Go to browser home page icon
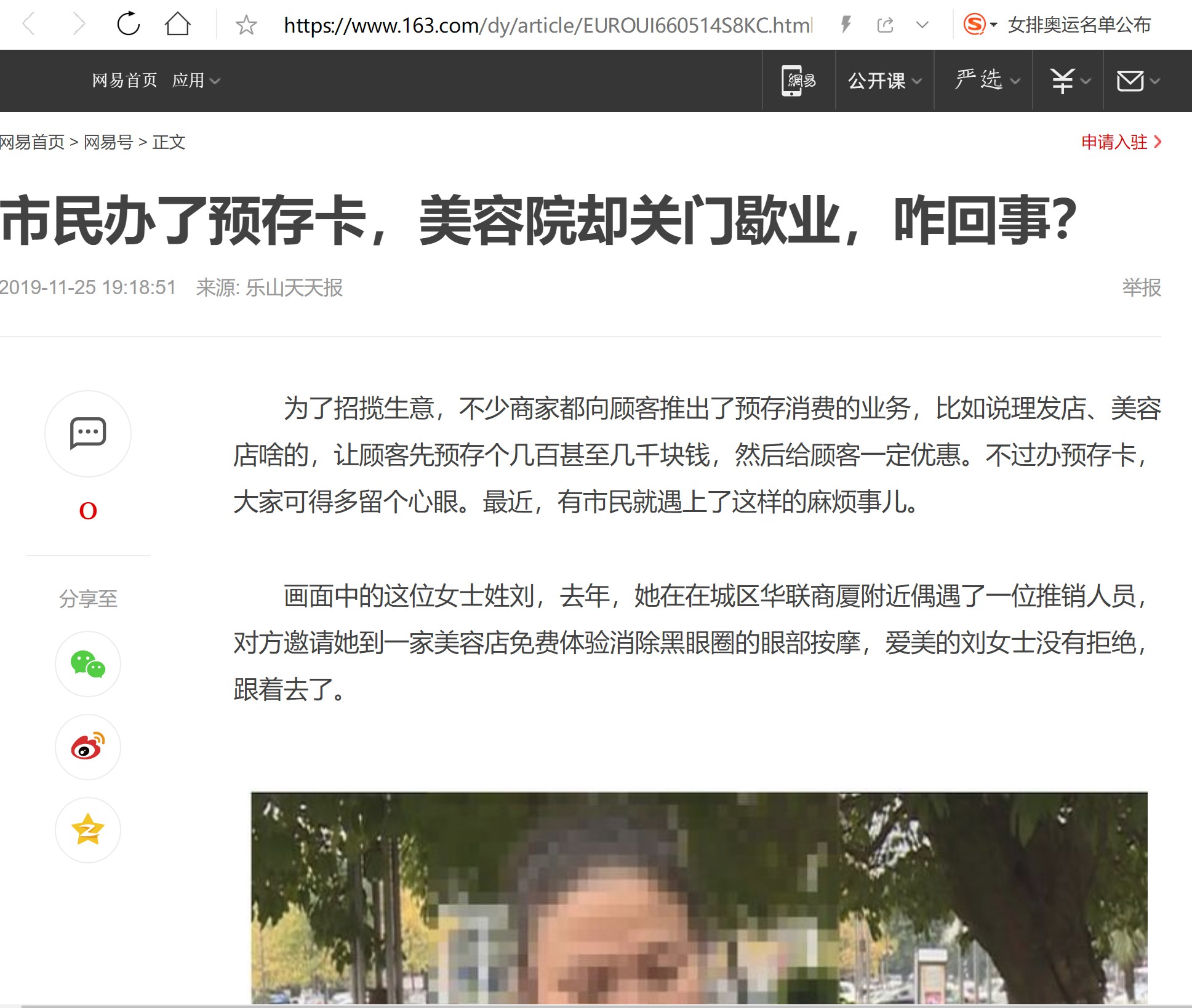This screenshot has height=1008, width=1192. pyautogui.click(x=178, y=24)
